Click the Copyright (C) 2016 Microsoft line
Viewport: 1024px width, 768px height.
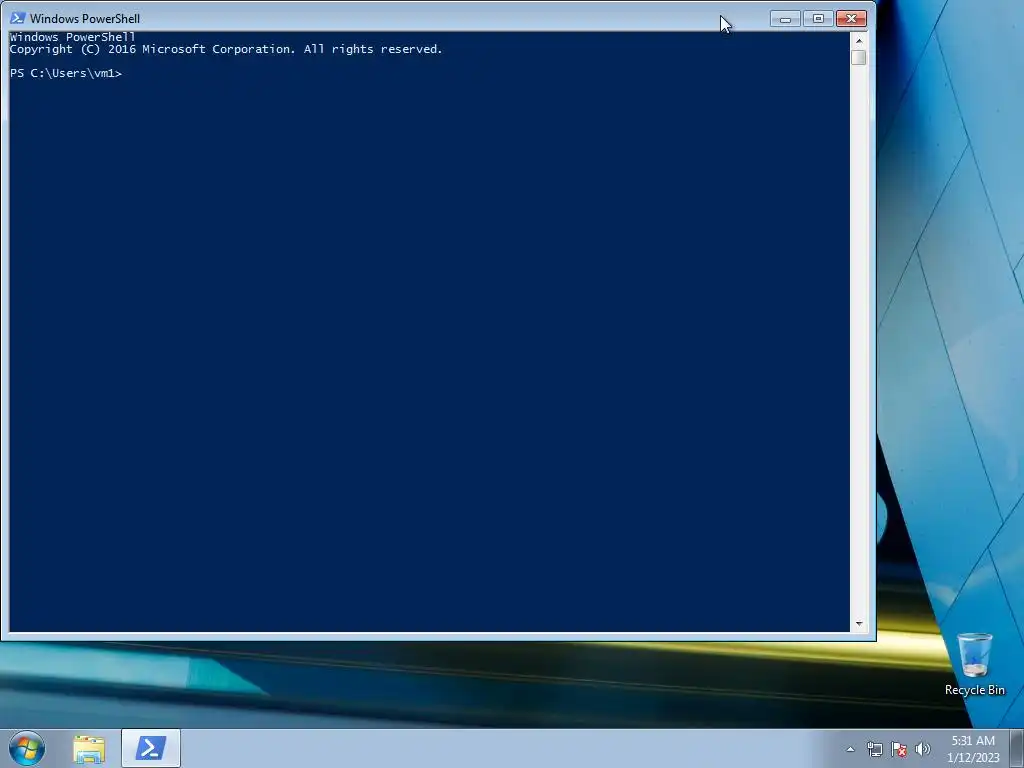coord(226,49)
